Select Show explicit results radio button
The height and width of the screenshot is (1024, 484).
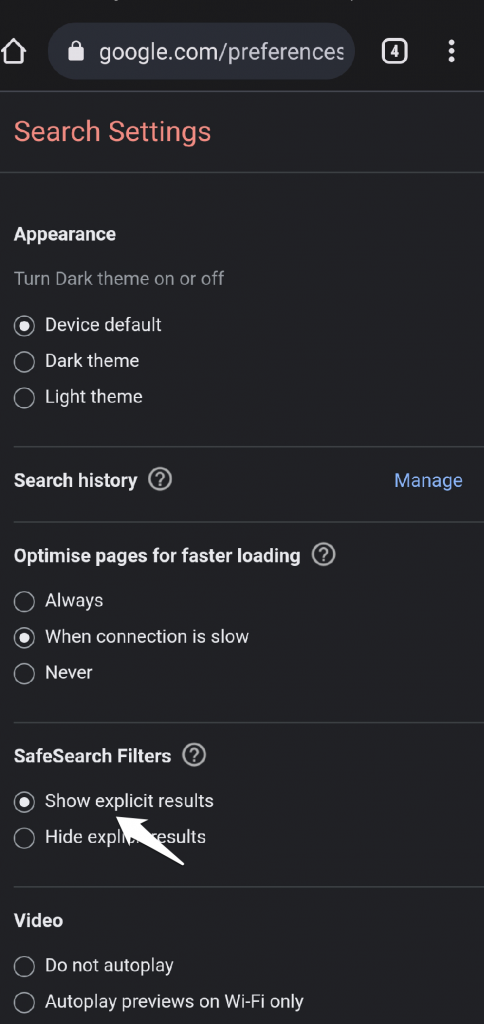coord(24,801)
